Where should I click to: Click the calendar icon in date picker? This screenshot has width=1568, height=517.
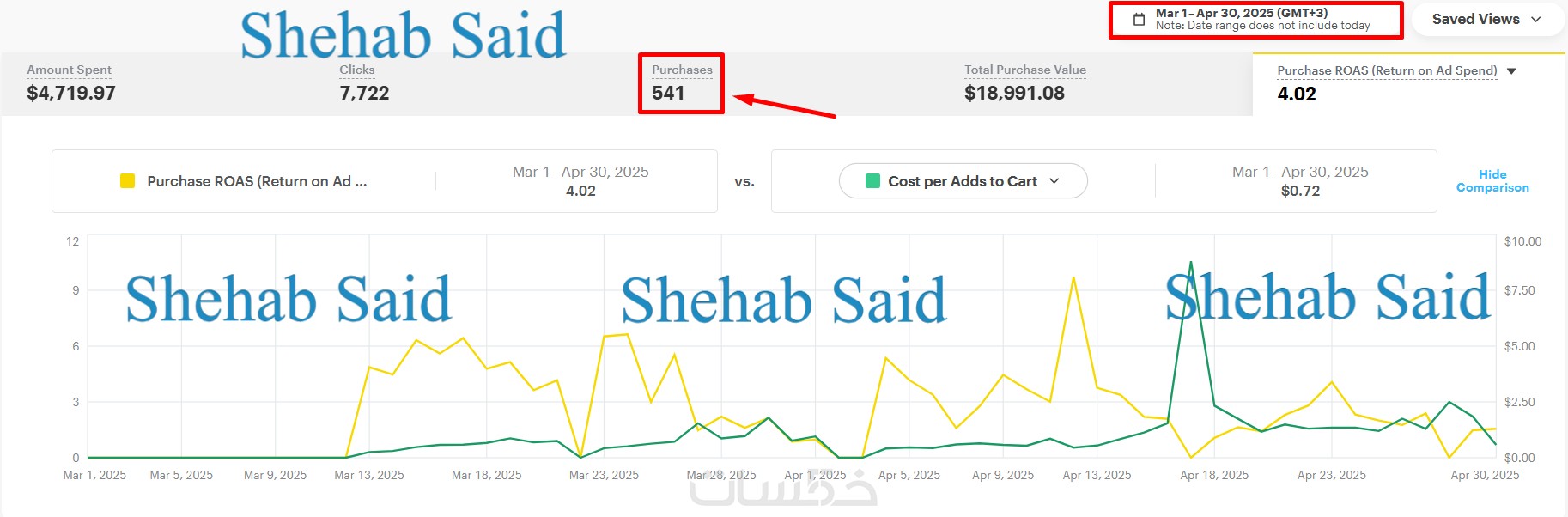click(x=1139, y=20)
